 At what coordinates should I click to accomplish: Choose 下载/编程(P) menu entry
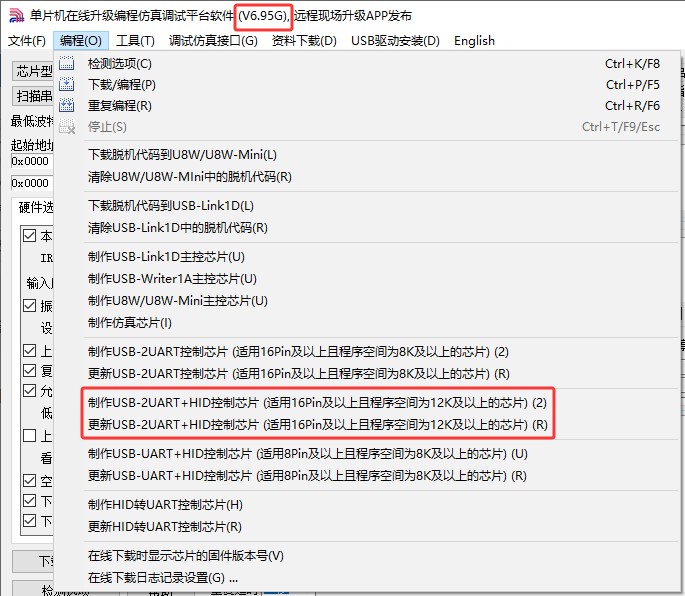(x=367, y=85)
